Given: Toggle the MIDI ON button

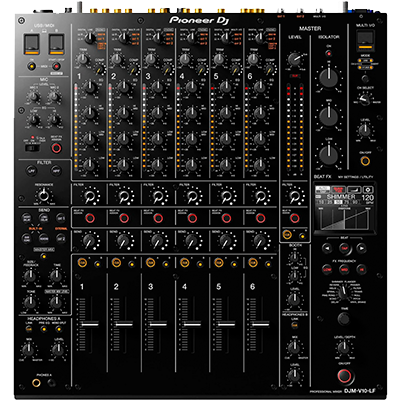Looking at the screenshot, I should coord(31,67).
